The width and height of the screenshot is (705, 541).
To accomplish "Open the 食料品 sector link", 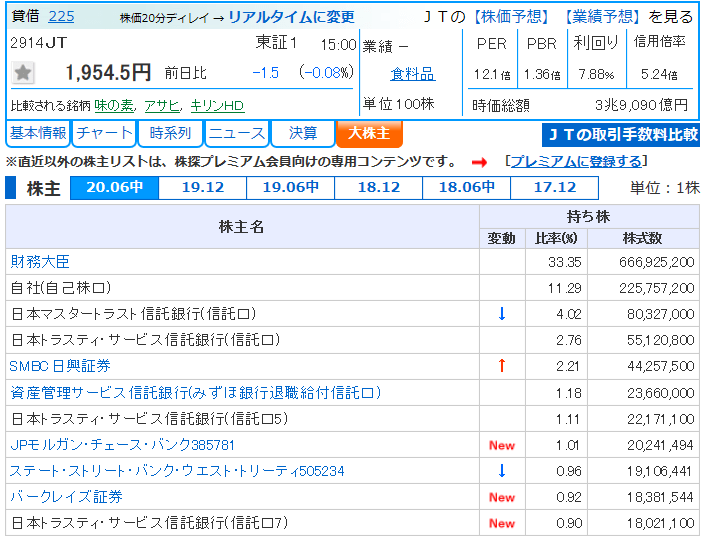I will pyautogui.click(x=413, y=74).
